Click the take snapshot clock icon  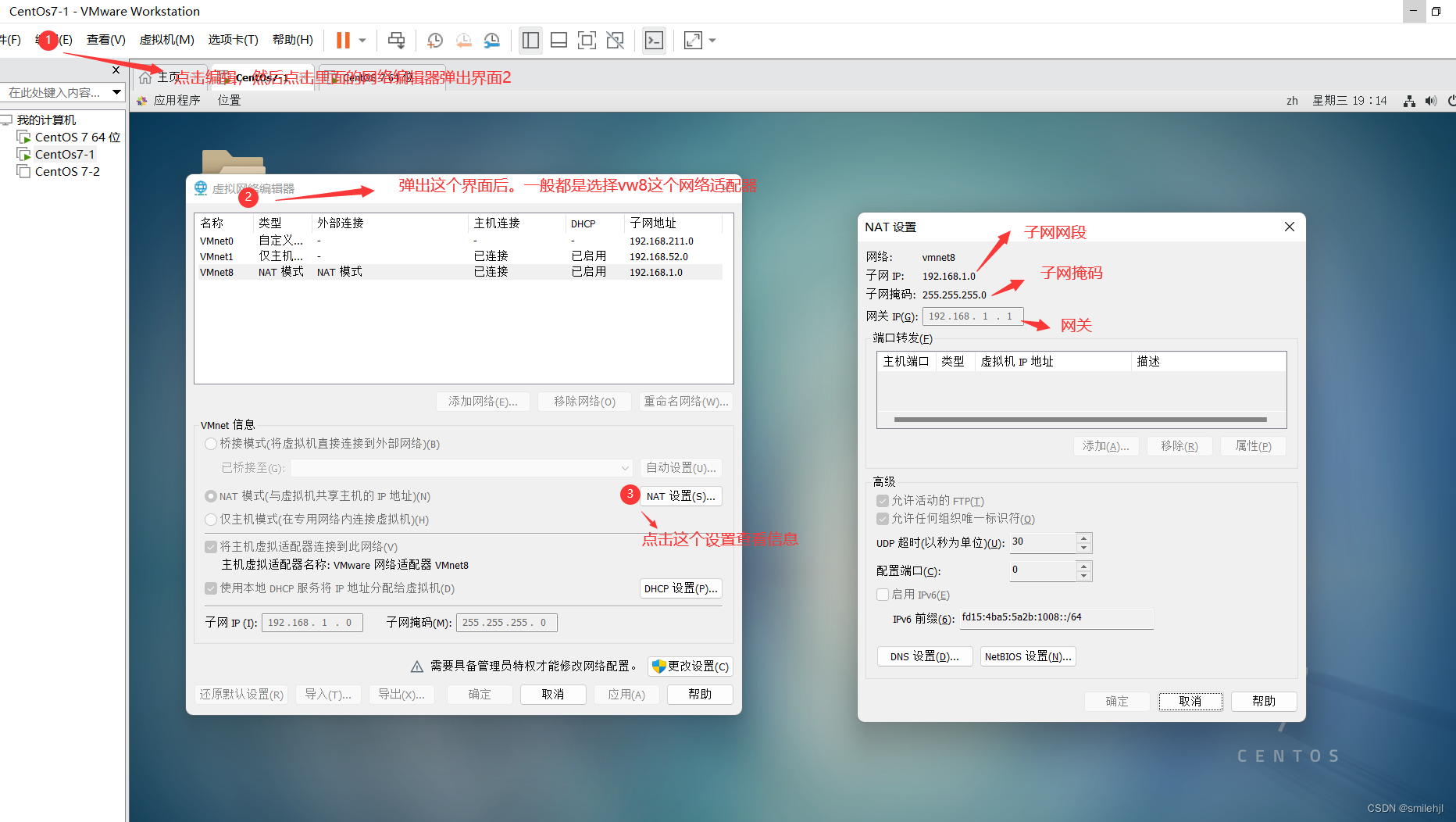[435, 41]
